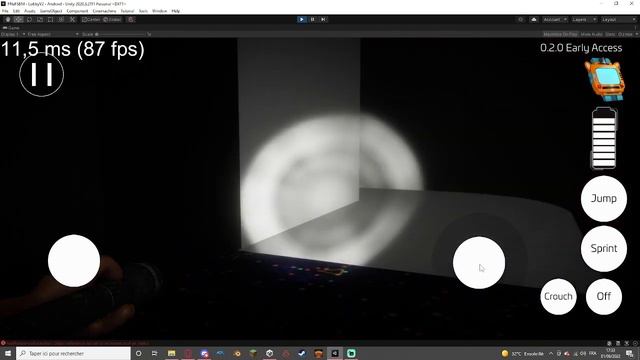This screenshot has height=360, width=640.
Task: Open the Assets menu
Action: click(30, 11)
